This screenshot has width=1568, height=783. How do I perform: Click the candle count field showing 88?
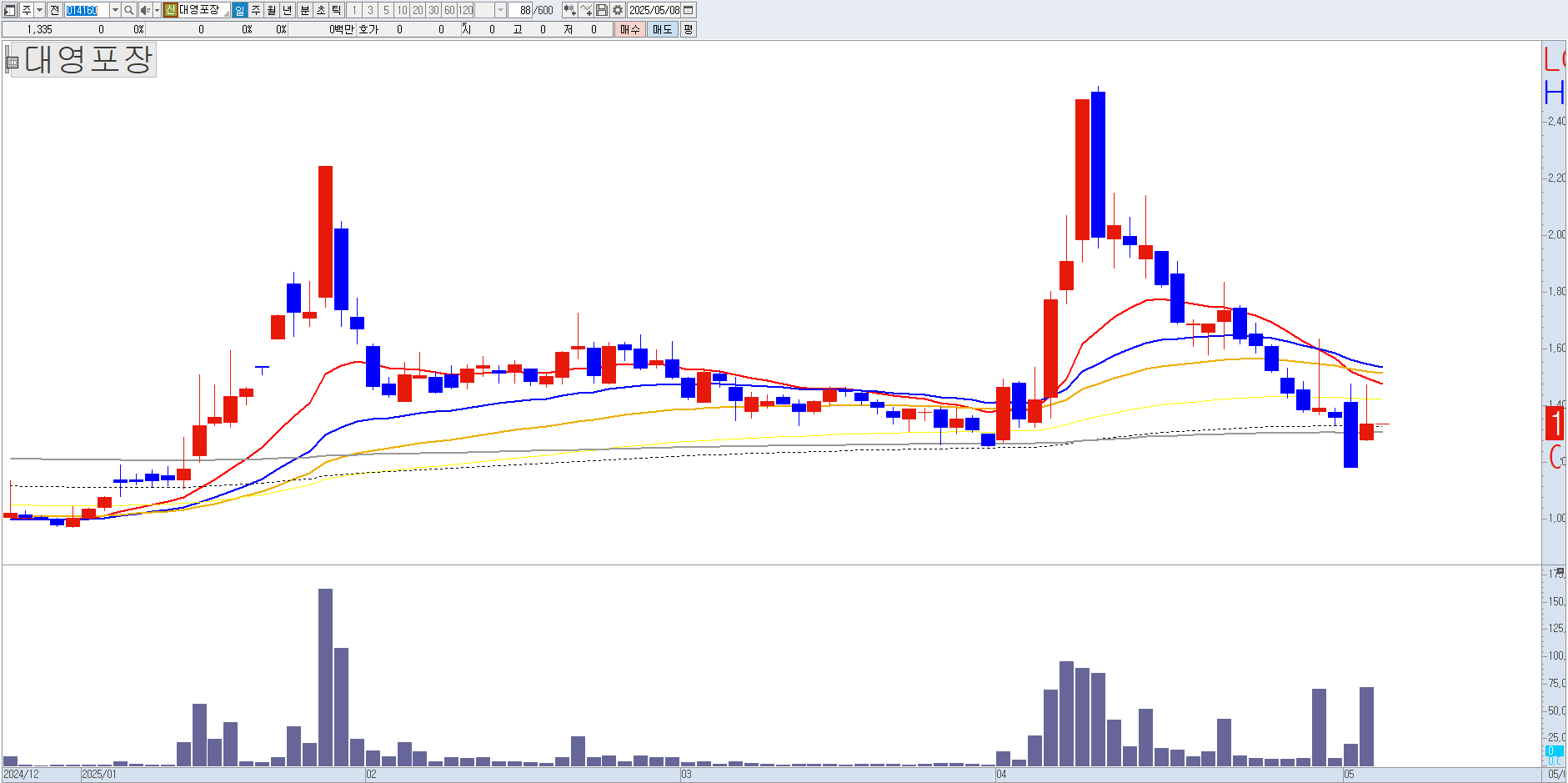[x=521, y=10]
